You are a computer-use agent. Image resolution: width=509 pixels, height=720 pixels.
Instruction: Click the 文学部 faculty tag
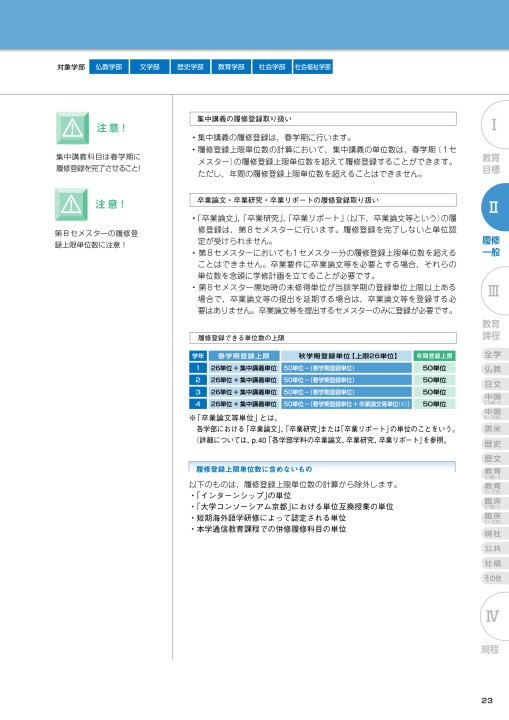[150, 67]
